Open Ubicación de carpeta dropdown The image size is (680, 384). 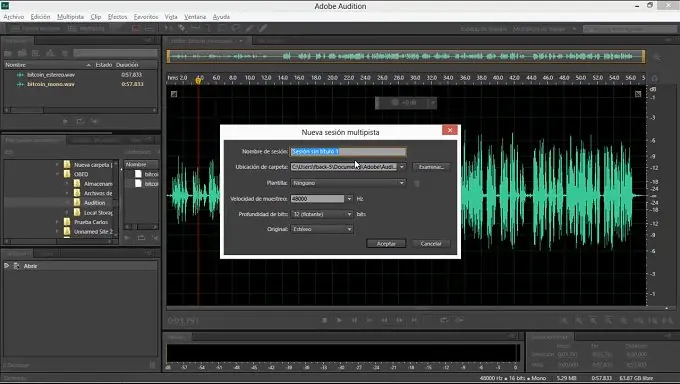pyautogui.click(x=402, y=167)
